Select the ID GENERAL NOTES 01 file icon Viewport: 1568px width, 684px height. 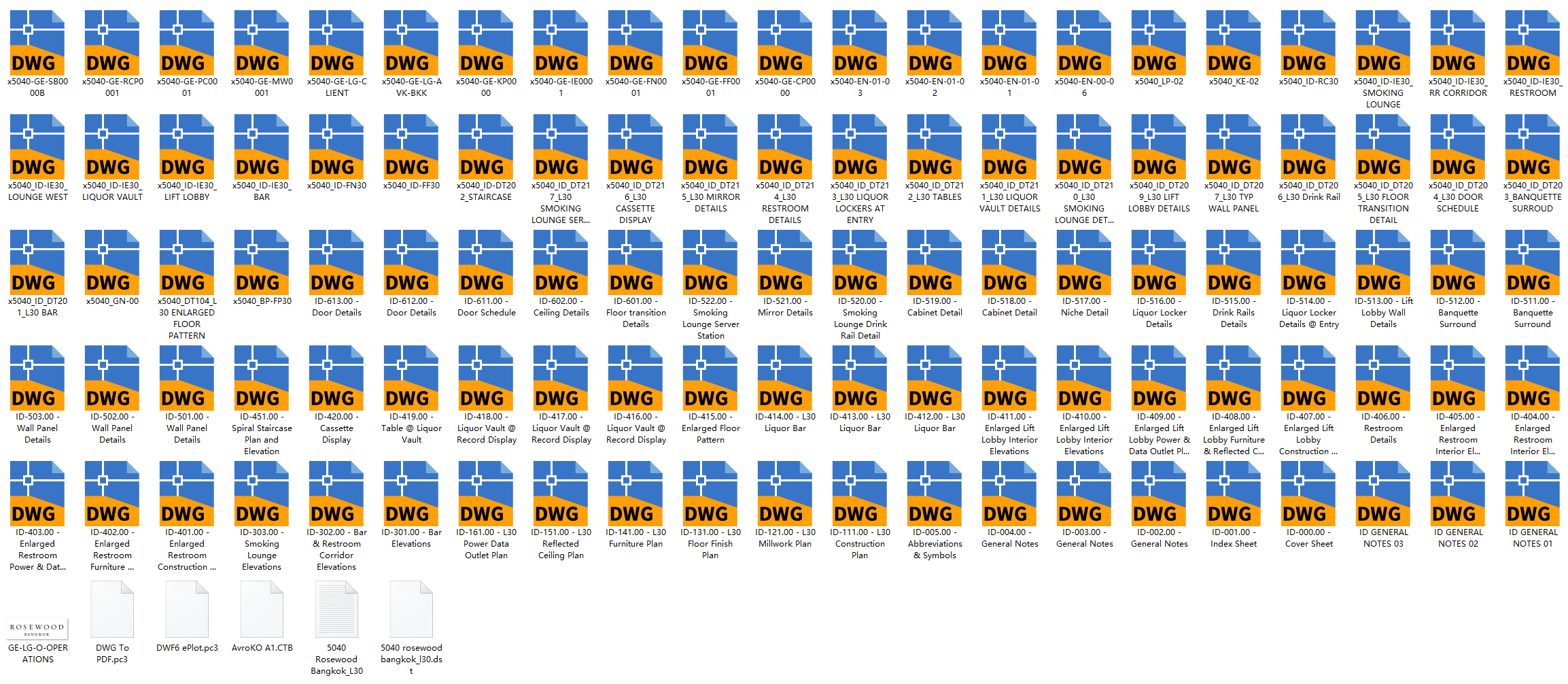tap(1533, 493)
